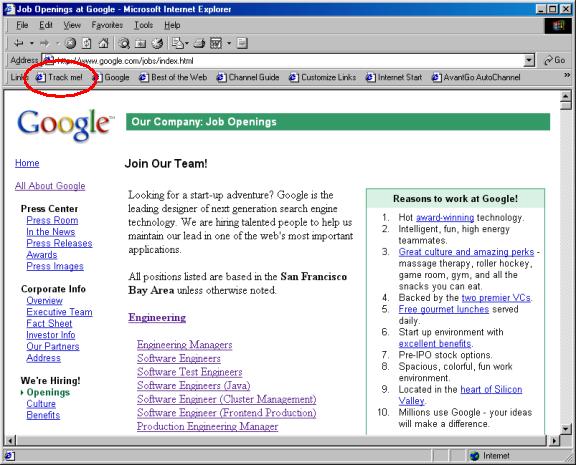This screenshot has height=465, width=576.
Task: Open the History pane toolbar icon
Action: coord(157,43)
